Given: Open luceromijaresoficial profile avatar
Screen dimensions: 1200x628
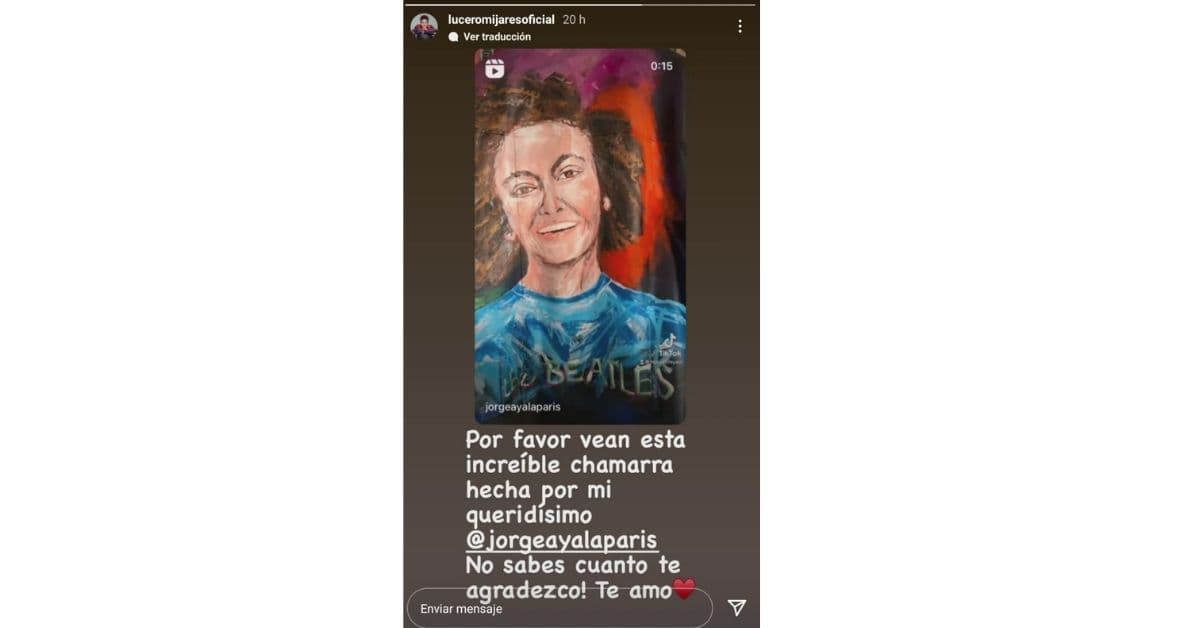Looking at the screenshot, I should tap(424, 26).
